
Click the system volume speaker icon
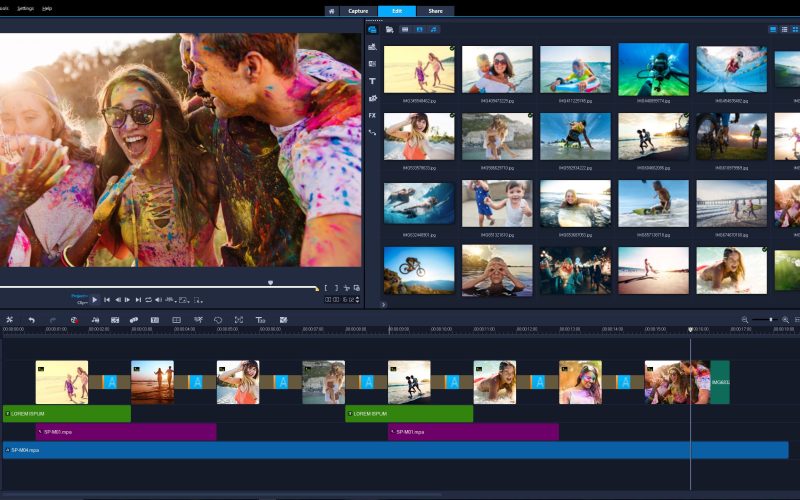point(158,299)
